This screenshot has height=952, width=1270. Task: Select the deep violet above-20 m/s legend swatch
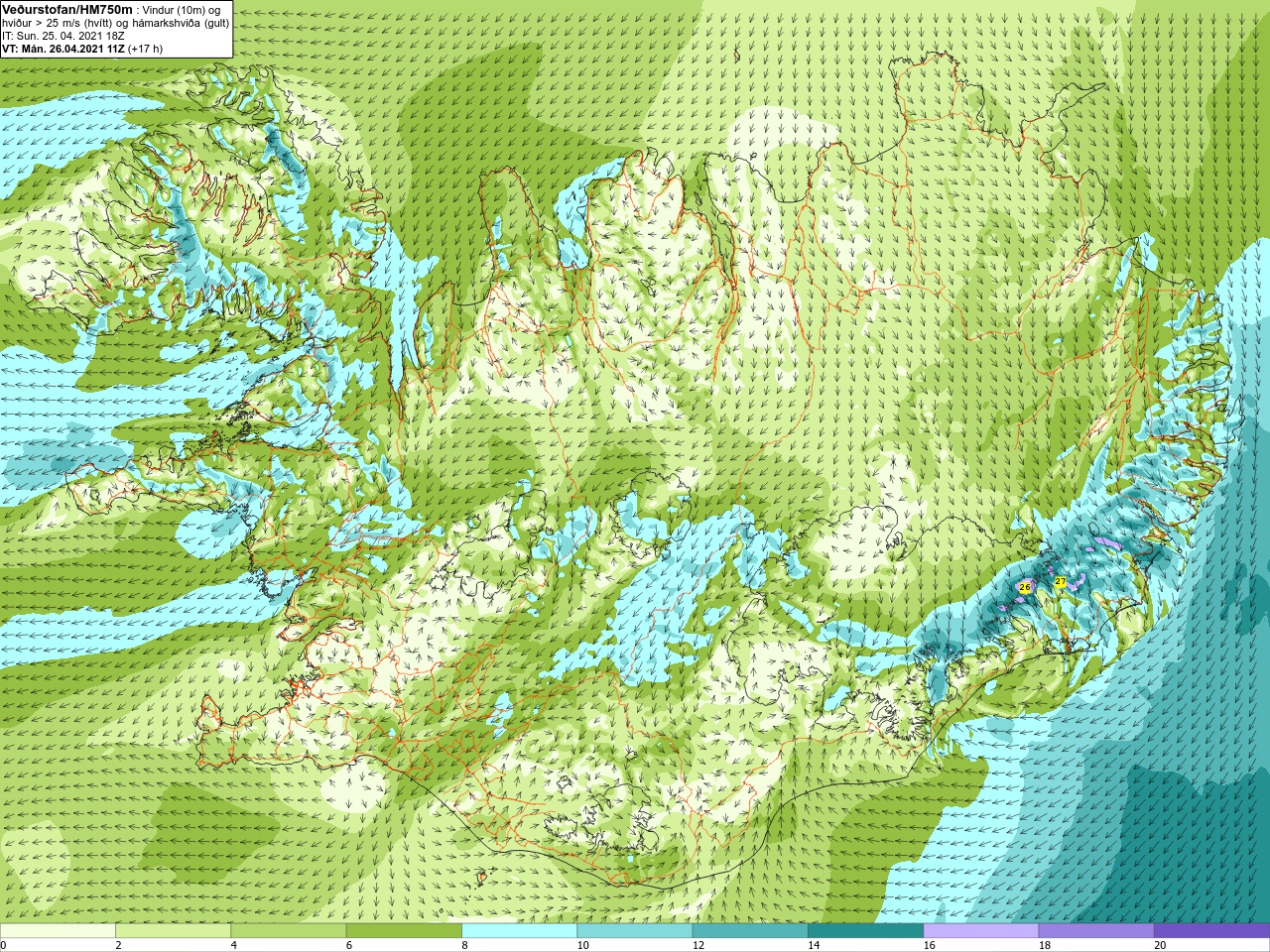coord(1211,931)
